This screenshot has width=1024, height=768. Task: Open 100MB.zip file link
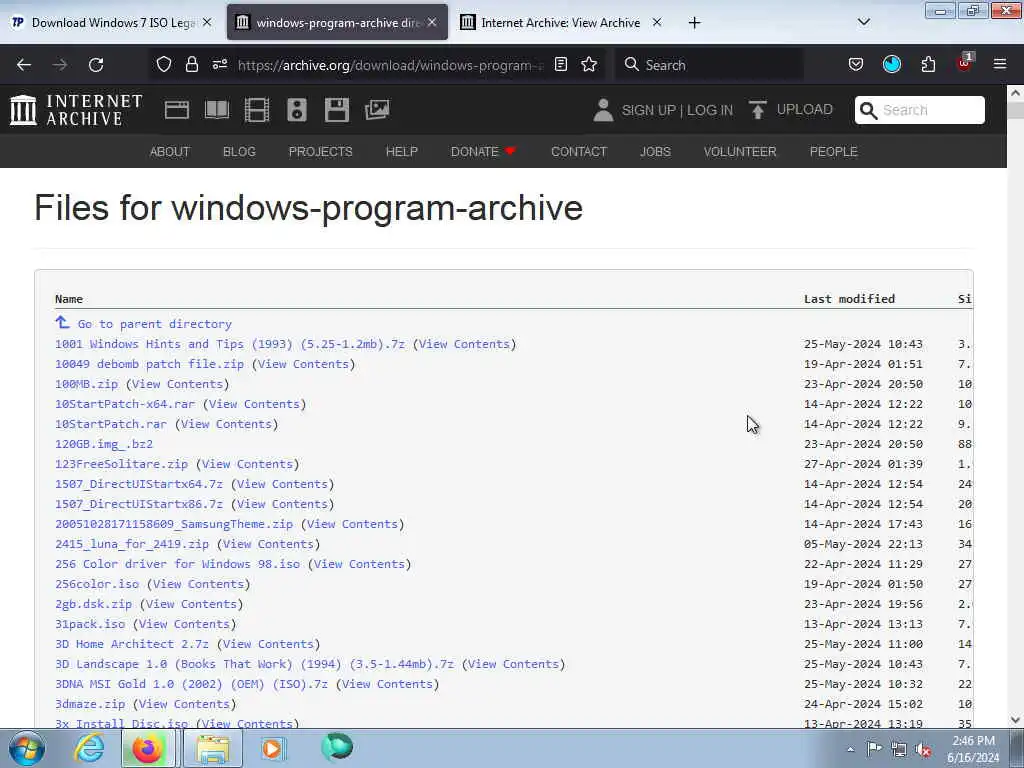click(86, 384)
